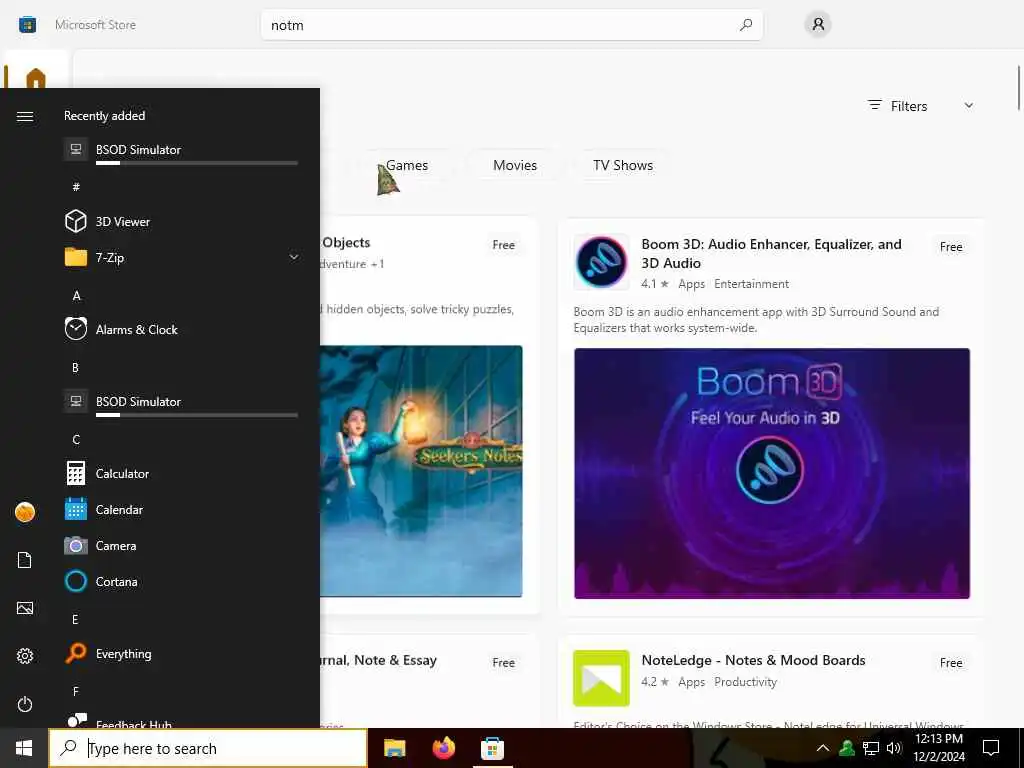1024x768 pixels.
Task: Jump to letter C section header
Action: (76, 440)
